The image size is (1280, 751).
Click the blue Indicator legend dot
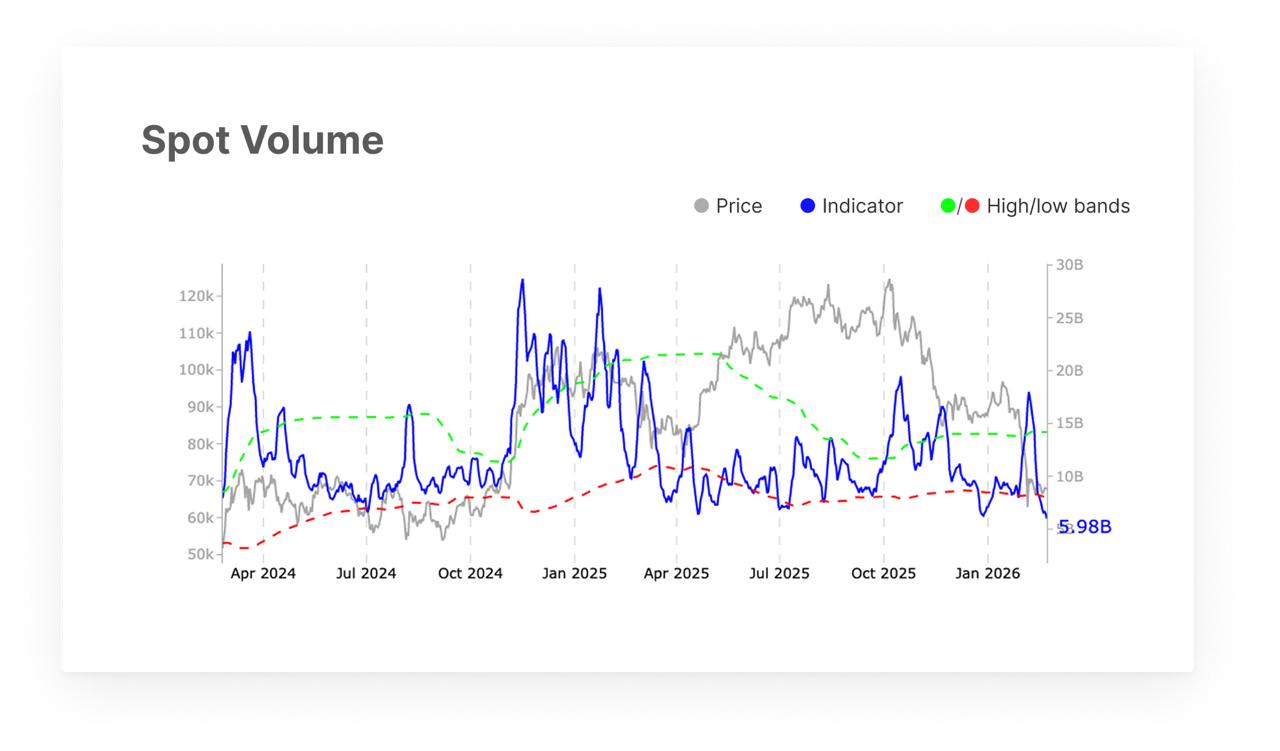[x=808, y=206]
